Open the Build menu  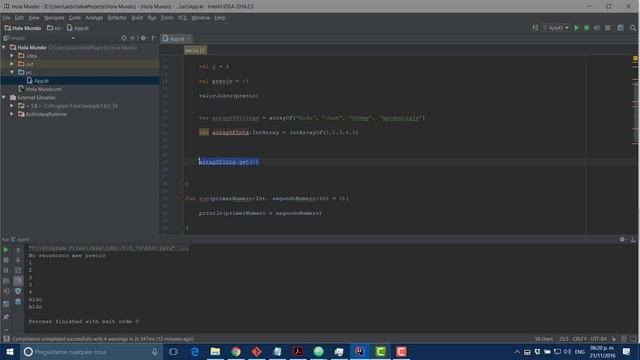pos(137,18)
